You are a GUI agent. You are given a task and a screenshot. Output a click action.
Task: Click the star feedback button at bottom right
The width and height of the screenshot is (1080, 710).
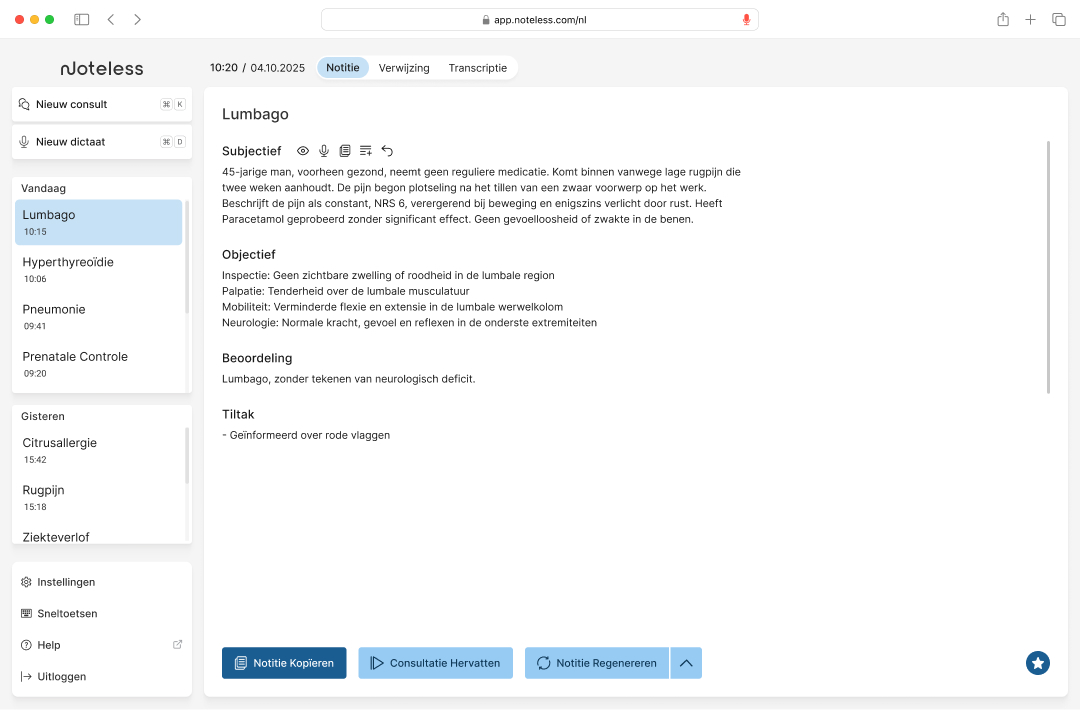[x=1037, y=663]
